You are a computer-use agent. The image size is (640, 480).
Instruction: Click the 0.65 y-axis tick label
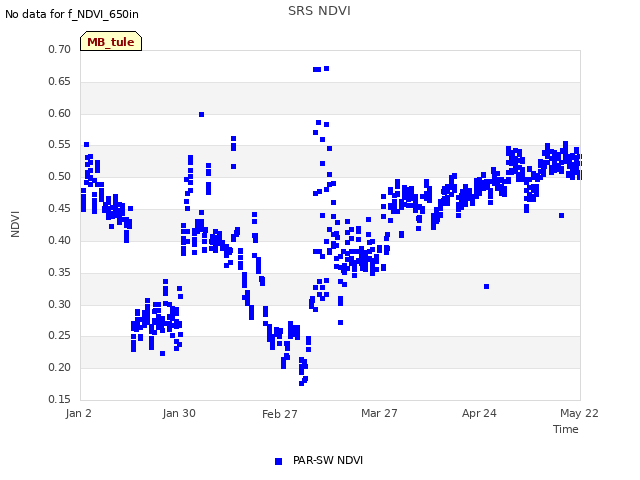(60, 81)
